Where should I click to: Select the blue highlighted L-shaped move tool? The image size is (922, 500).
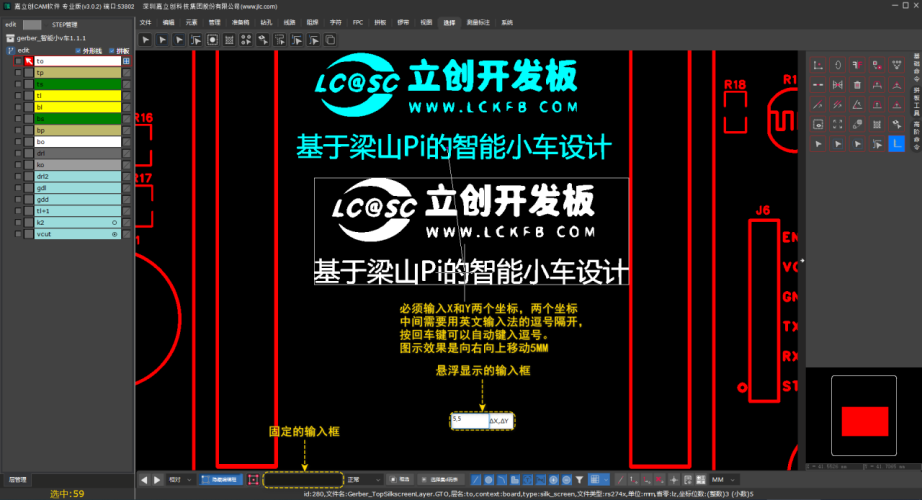pos(896,144)
